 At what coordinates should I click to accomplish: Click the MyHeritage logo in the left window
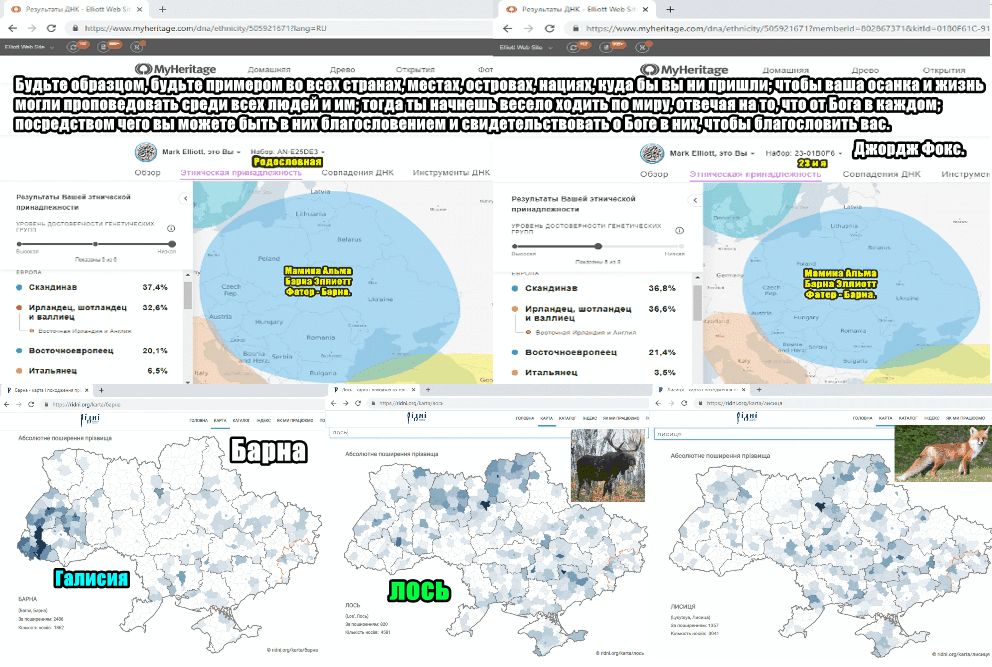(x=175, y=69)
